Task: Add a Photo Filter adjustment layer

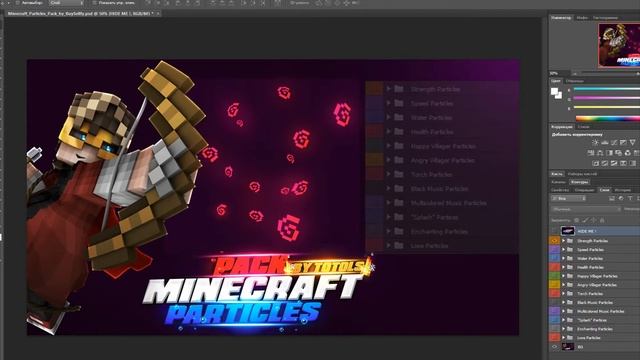Action: point(619,153)
